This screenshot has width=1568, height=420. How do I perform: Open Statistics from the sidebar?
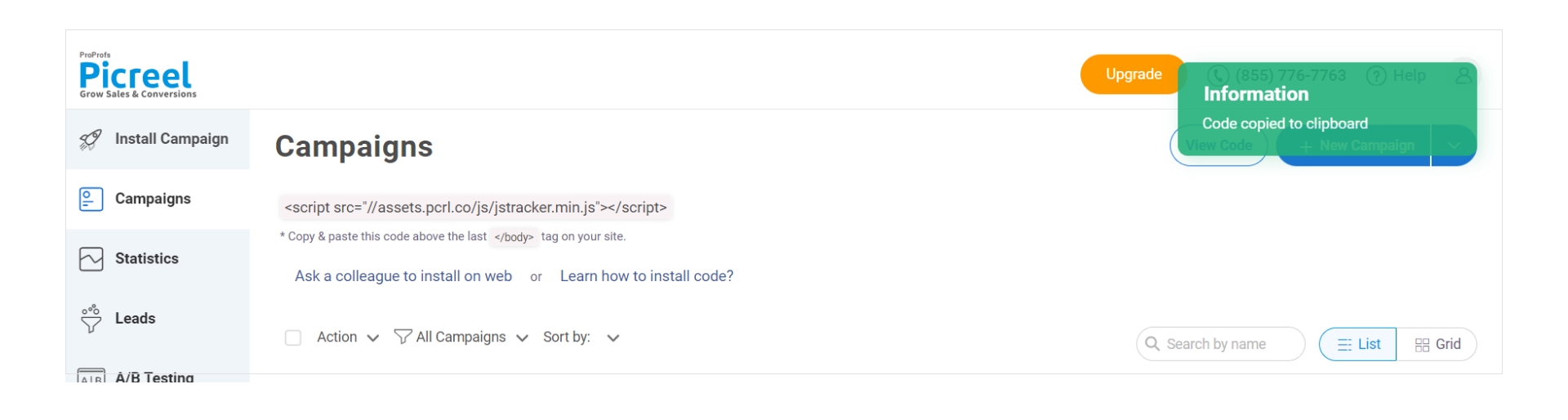(147, 259)
